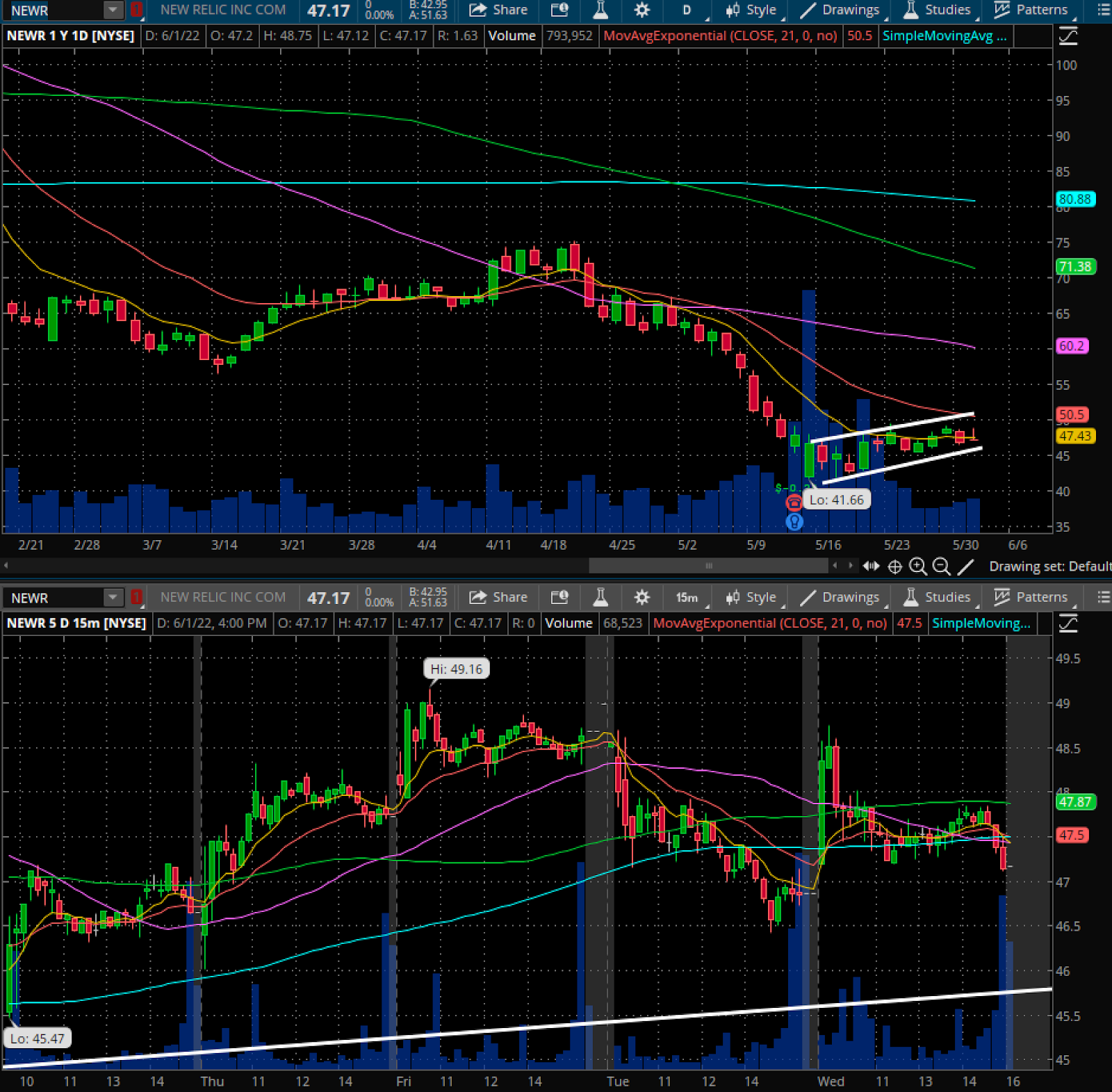Viewport: 1112px width, 1092px height.
Task: Click the green 71.38 price bubble
Action: point(1075,266)
